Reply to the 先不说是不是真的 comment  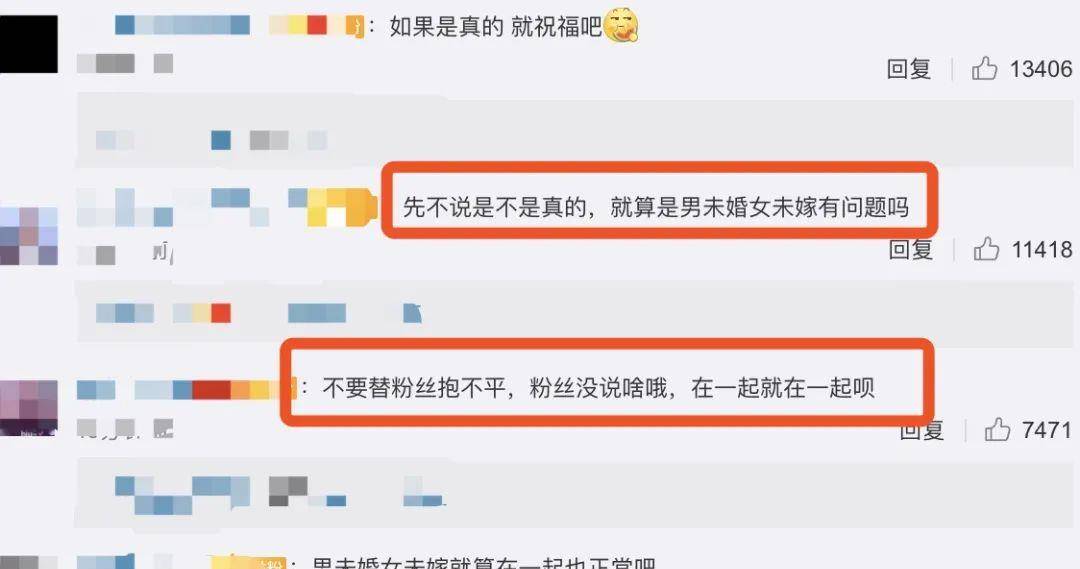pos(911,249)
